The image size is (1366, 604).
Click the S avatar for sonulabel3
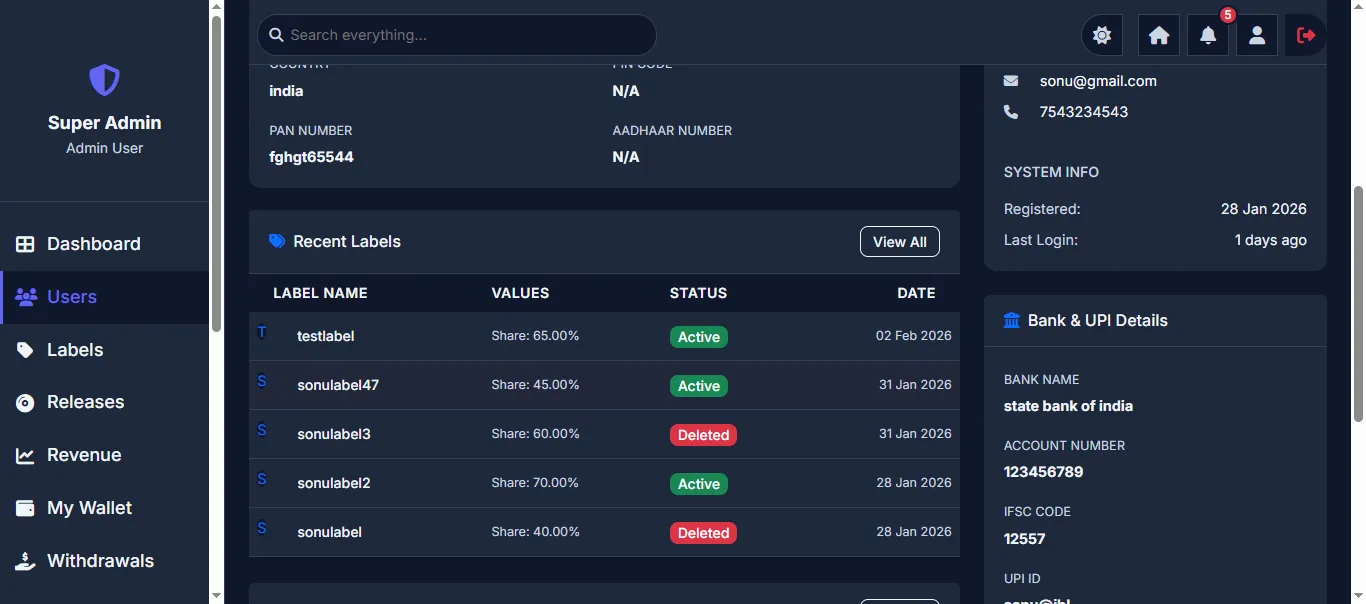click(262, 430)
